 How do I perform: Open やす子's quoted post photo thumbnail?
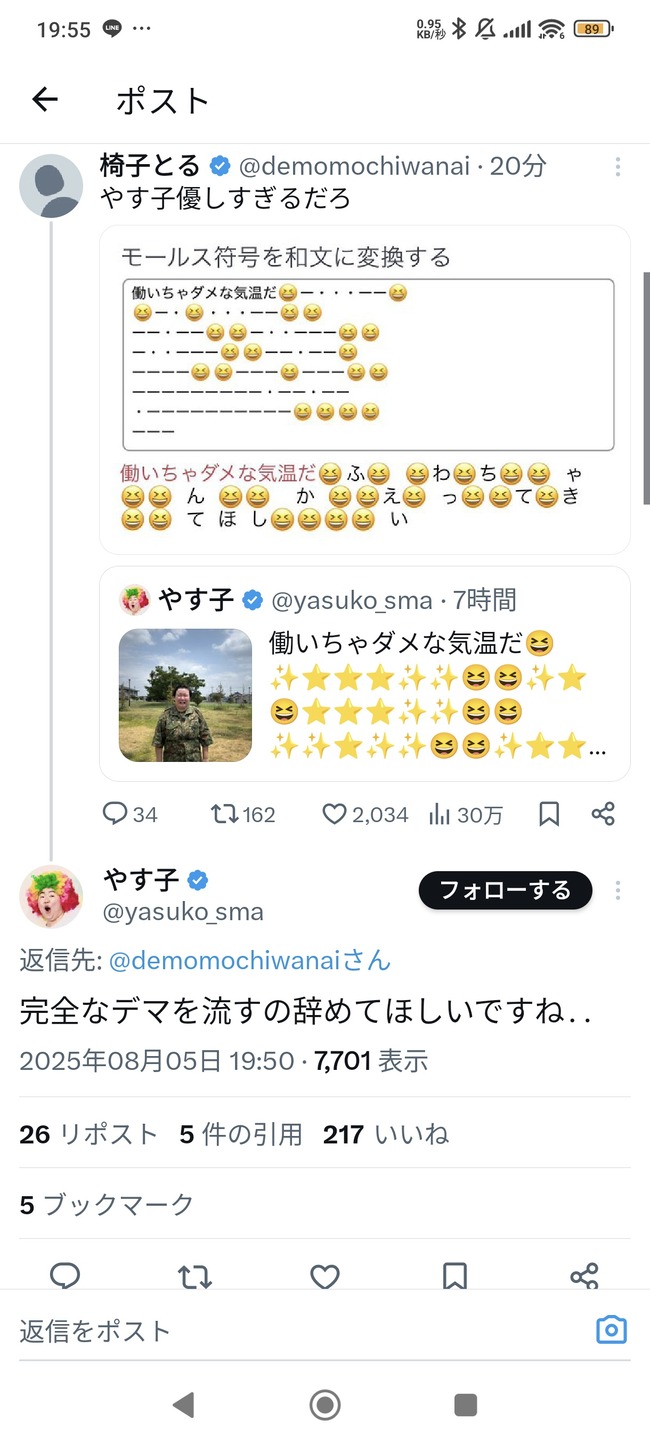pyautogui.click(x=185, y=695)
